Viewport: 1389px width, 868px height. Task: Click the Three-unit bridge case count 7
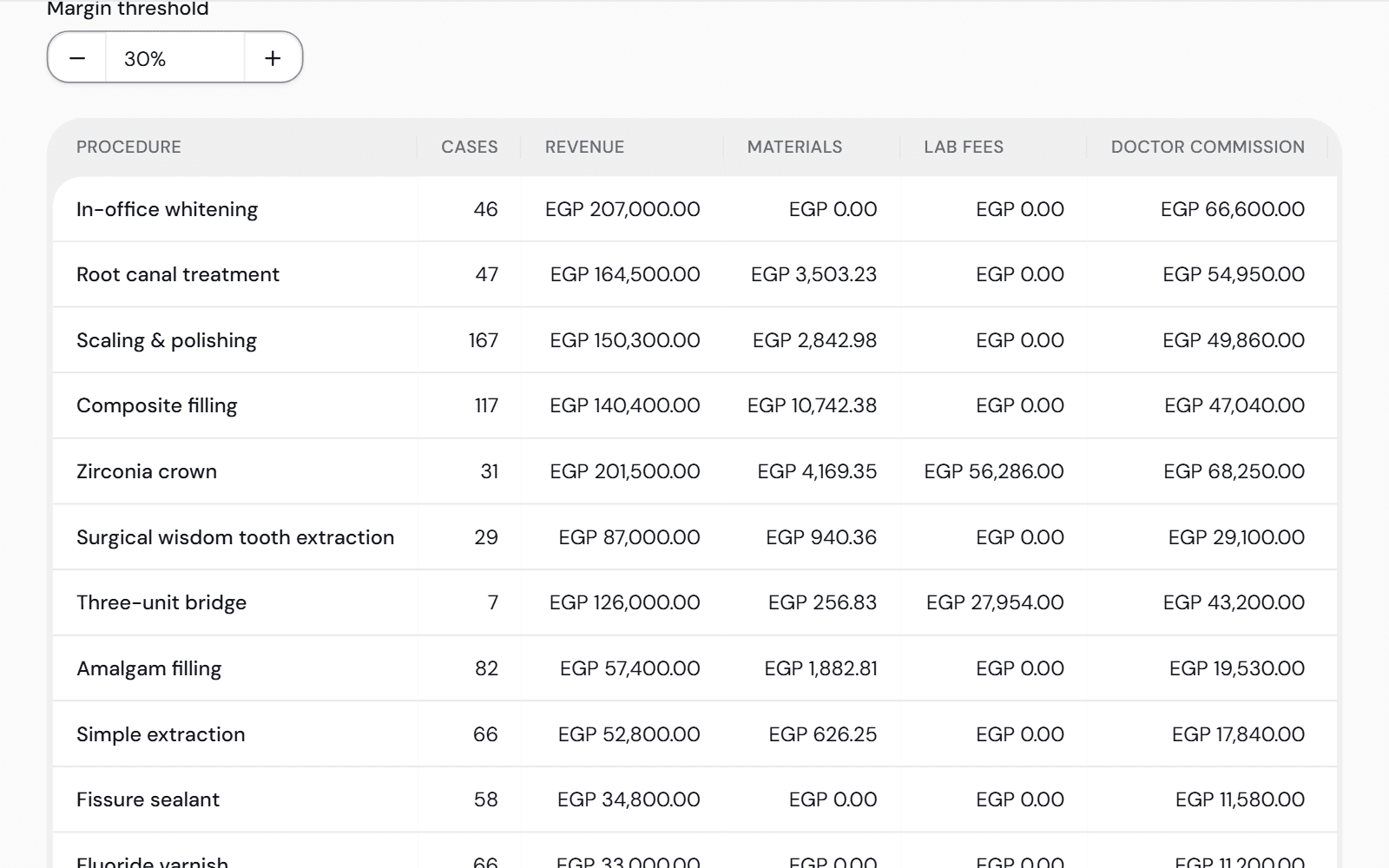click(493, 602)
